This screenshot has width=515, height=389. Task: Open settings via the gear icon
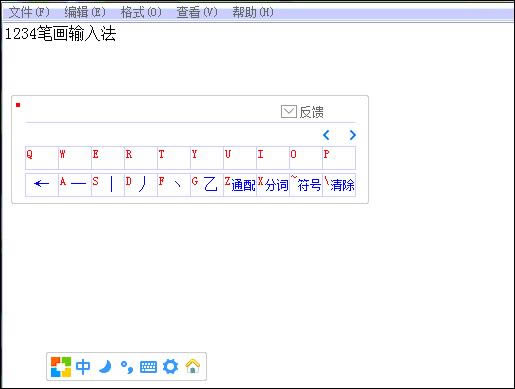[x=170, y=367]
